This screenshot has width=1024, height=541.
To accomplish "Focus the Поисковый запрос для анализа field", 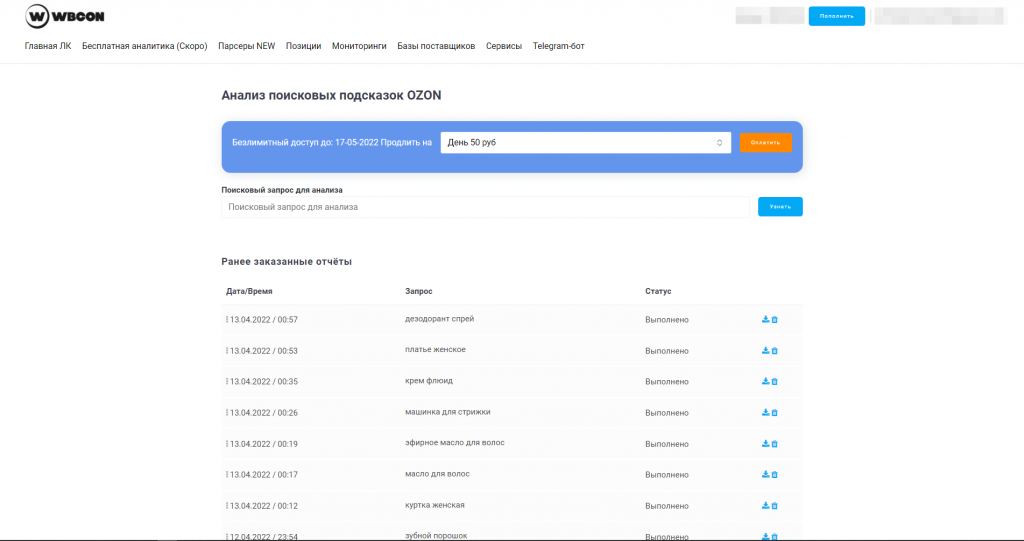I will tap(485, 207).
